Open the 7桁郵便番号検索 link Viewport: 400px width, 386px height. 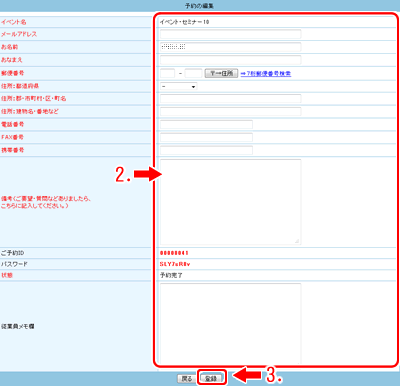pyautogui.click(x=266, y=73)
